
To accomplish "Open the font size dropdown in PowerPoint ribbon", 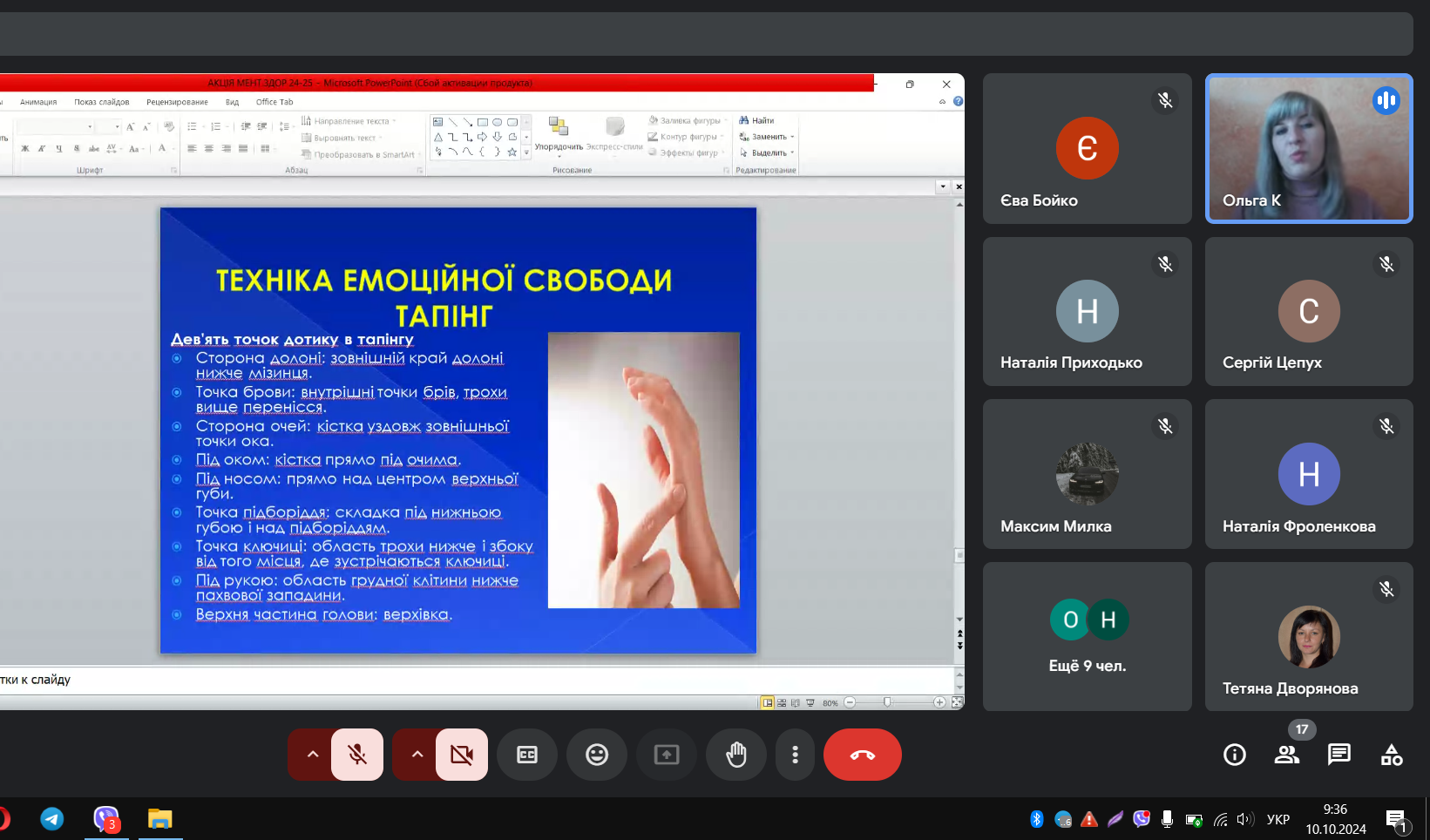I will click(117, 127).
